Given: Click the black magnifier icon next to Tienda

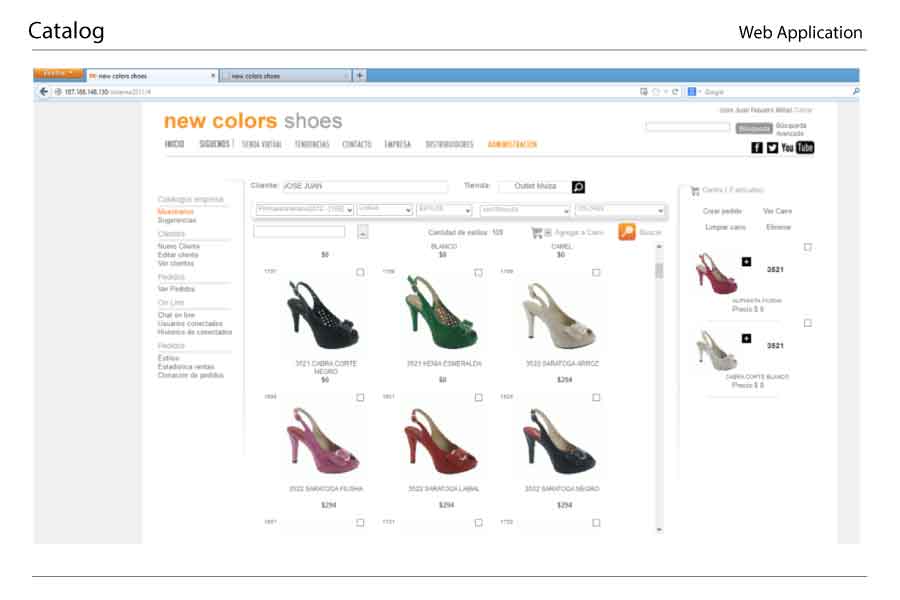Looking at the screenshot, I should (x=579, y=187).
